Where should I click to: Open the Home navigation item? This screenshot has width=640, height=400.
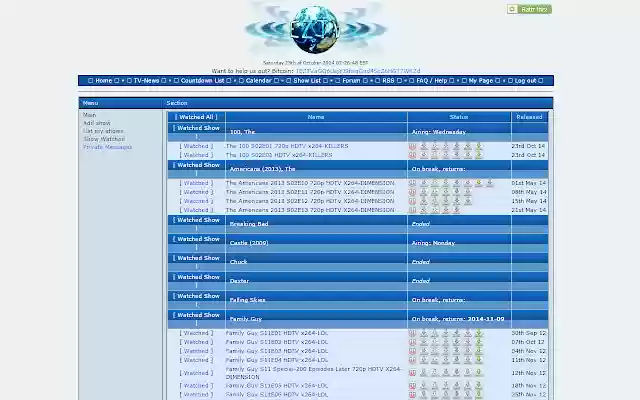coord(104,81)
